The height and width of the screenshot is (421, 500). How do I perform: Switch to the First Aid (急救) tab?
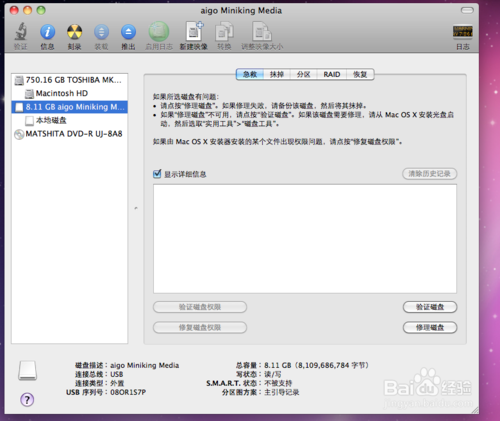tap(250, 74)
